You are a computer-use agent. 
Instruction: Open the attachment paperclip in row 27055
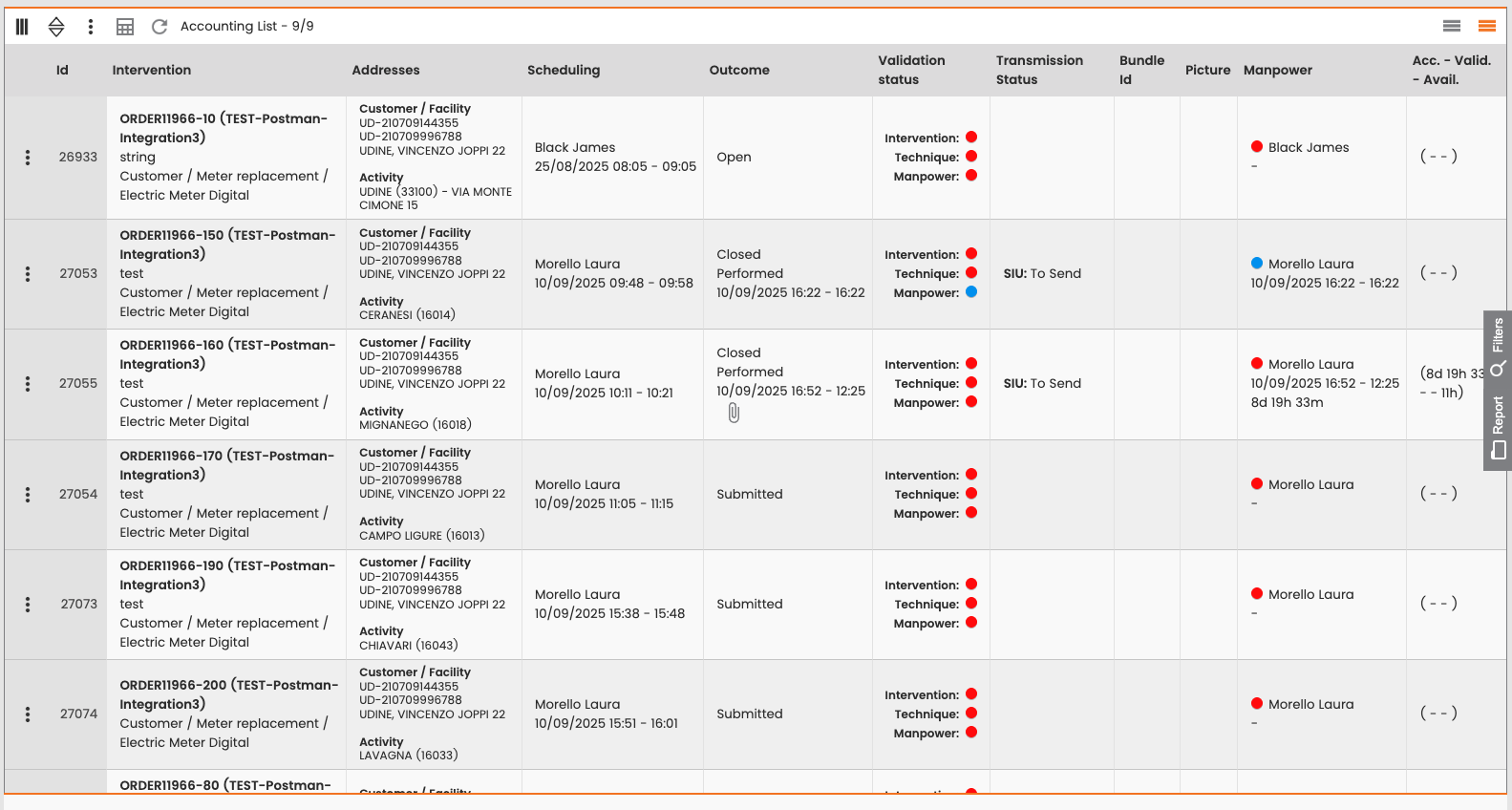click(734, 413)
